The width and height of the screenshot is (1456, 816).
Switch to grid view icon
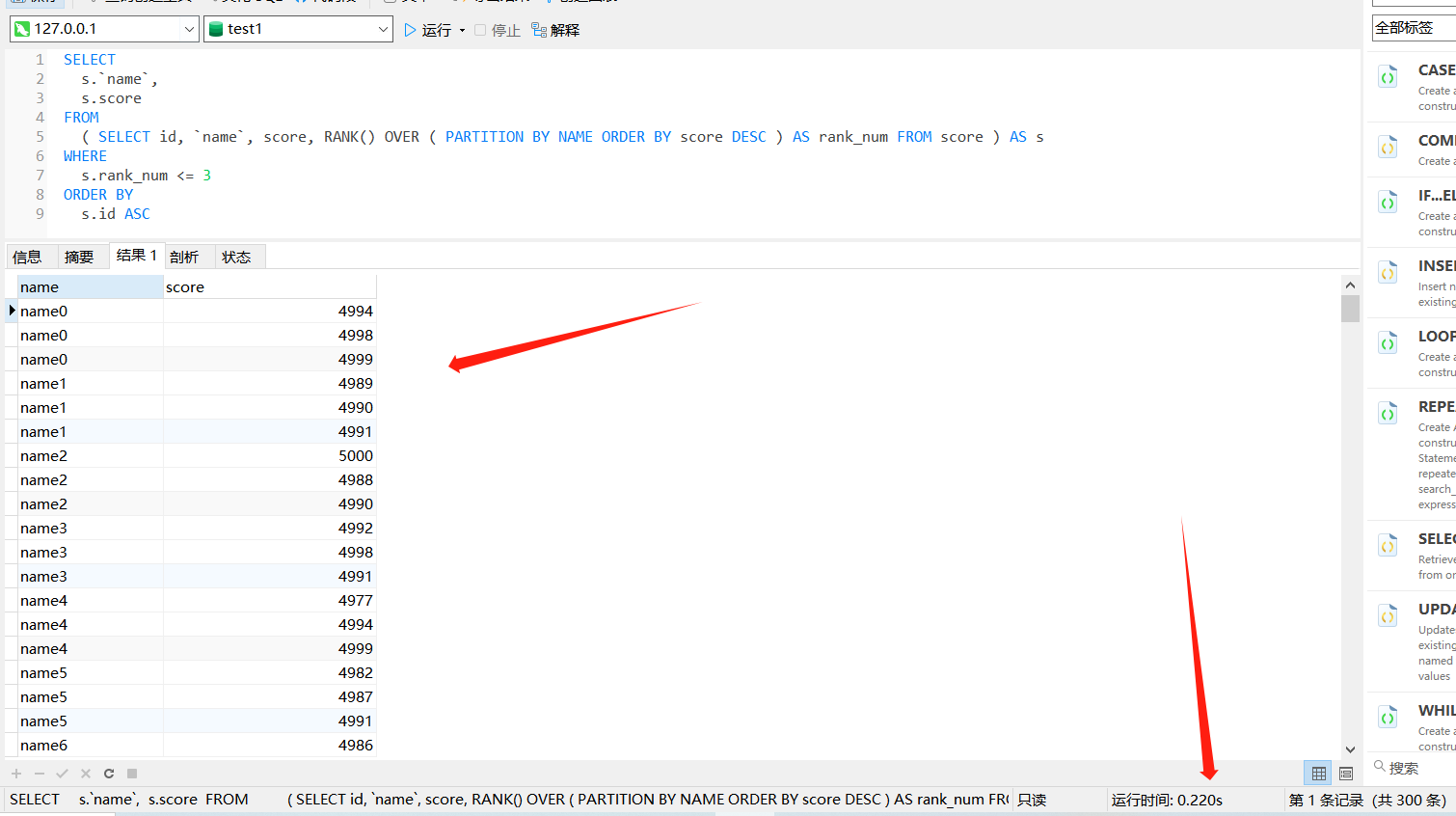pos(1318,774)
